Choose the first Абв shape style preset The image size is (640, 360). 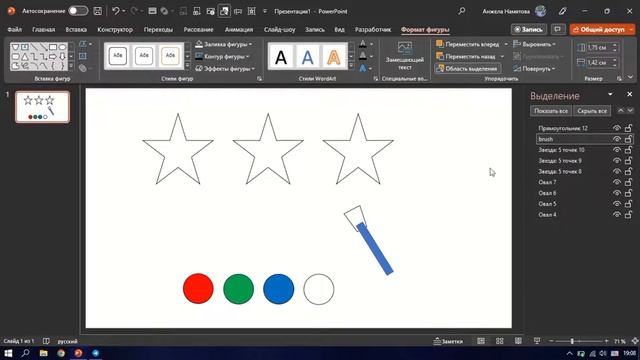[x=118, y=56]
